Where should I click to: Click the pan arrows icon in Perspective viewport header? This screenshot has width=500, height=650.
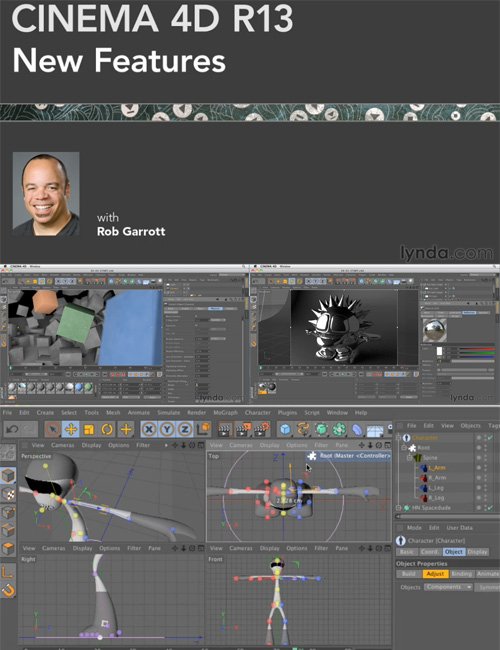point(175,445)
